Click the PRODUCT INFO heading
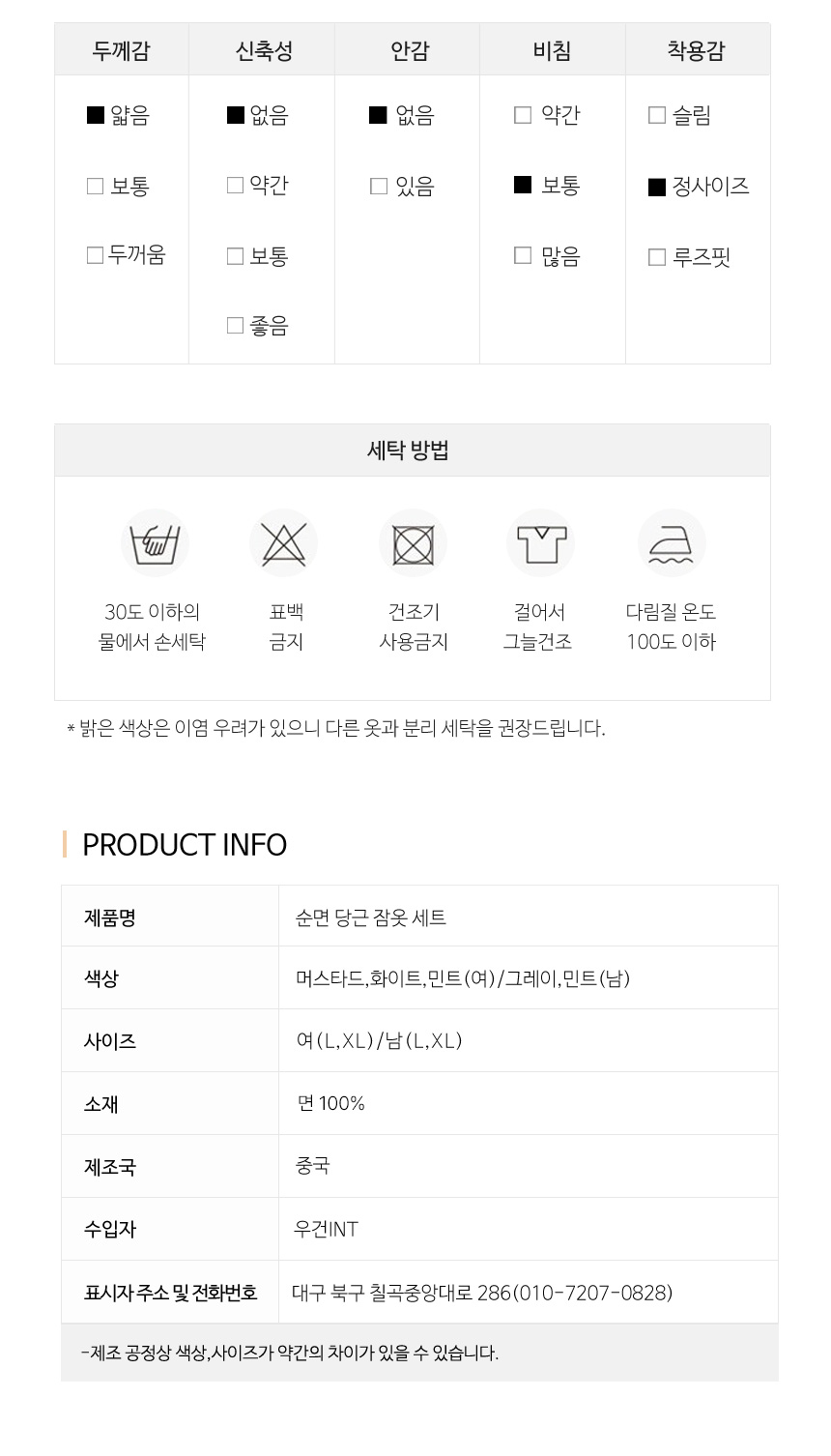This screenshot has height=1456, width=831. tap(185, 845)
